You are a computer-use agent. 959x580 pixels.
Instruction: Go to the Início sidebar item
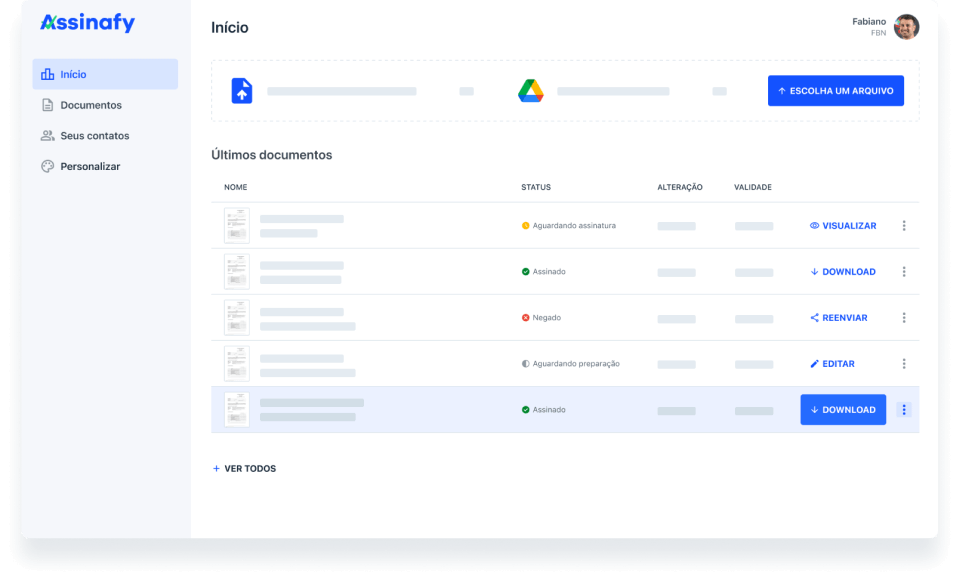tap(105, 74)
